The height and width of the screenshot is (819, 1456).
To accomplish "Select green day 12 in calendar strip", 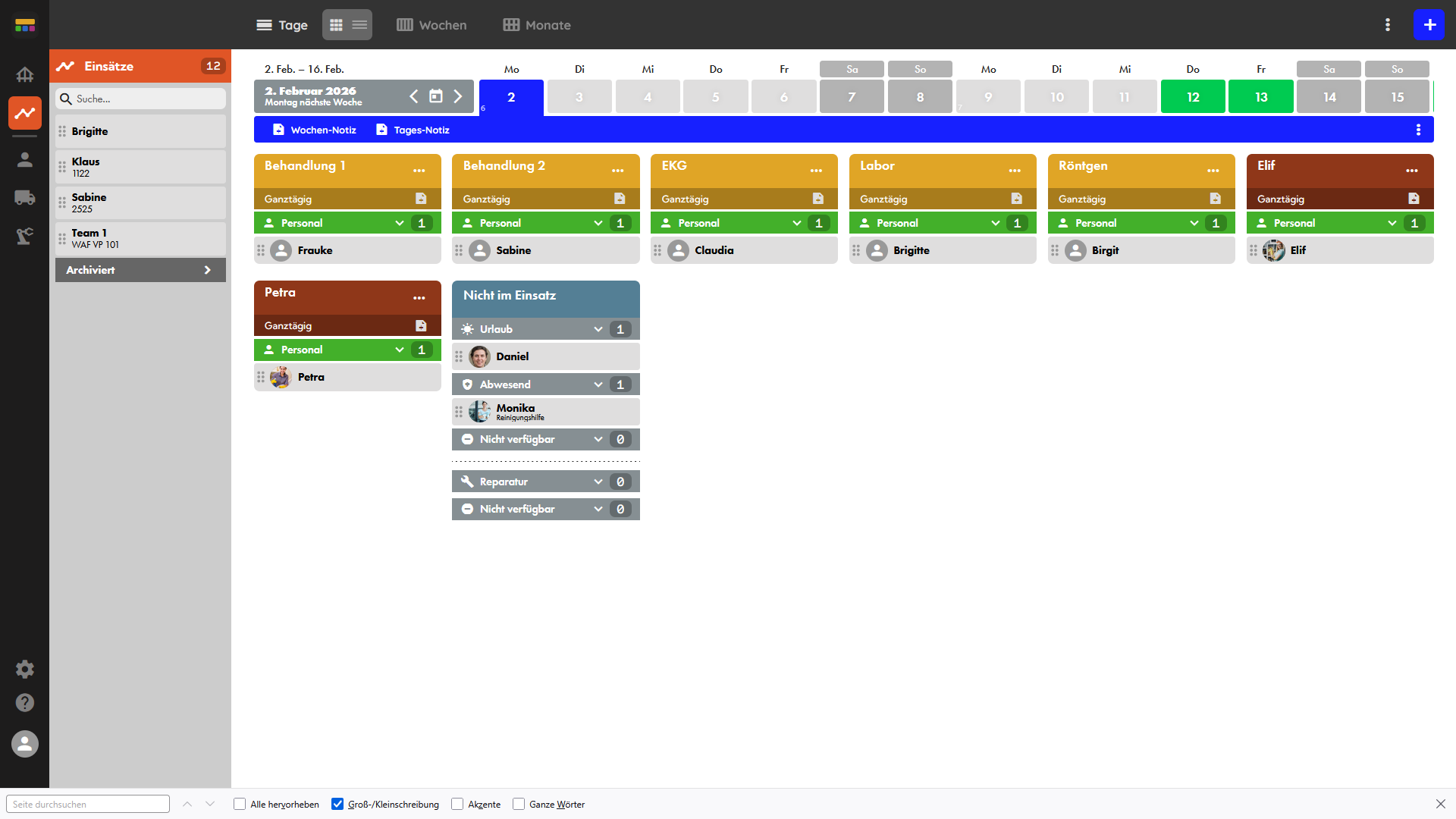I will pos(1192,97).
